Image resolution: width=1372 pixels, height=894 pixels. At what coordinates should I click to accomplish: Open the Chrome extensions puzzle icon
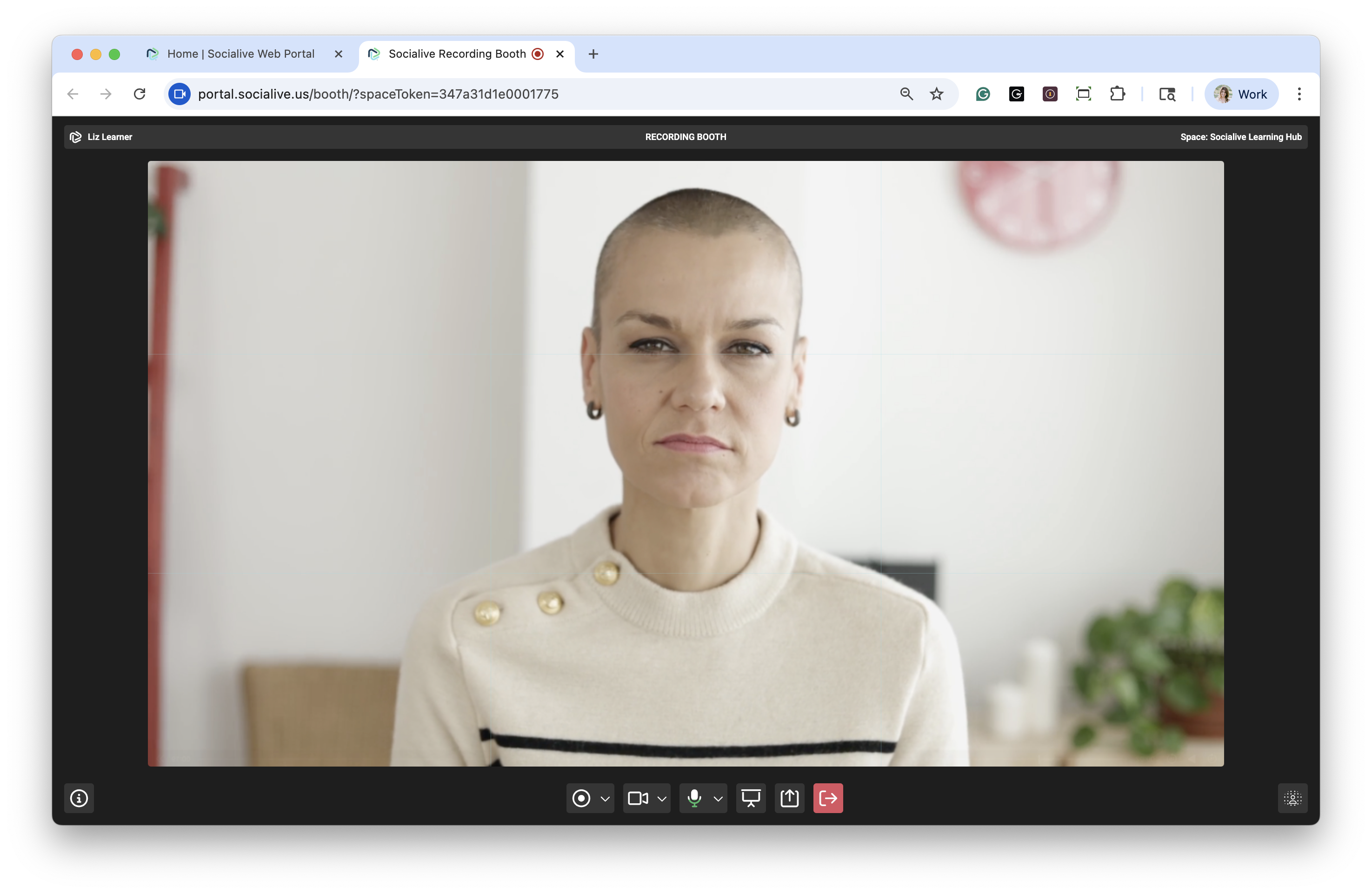pyautogui.click(x=1117, y=94)
